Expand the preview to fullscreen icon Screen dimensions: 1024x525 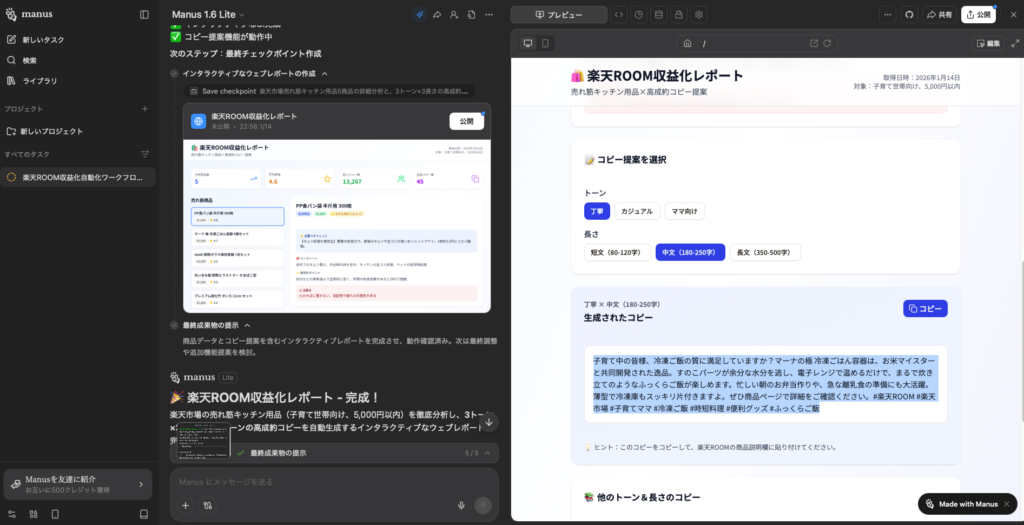pyautogui.click(x=1015, y=43)
